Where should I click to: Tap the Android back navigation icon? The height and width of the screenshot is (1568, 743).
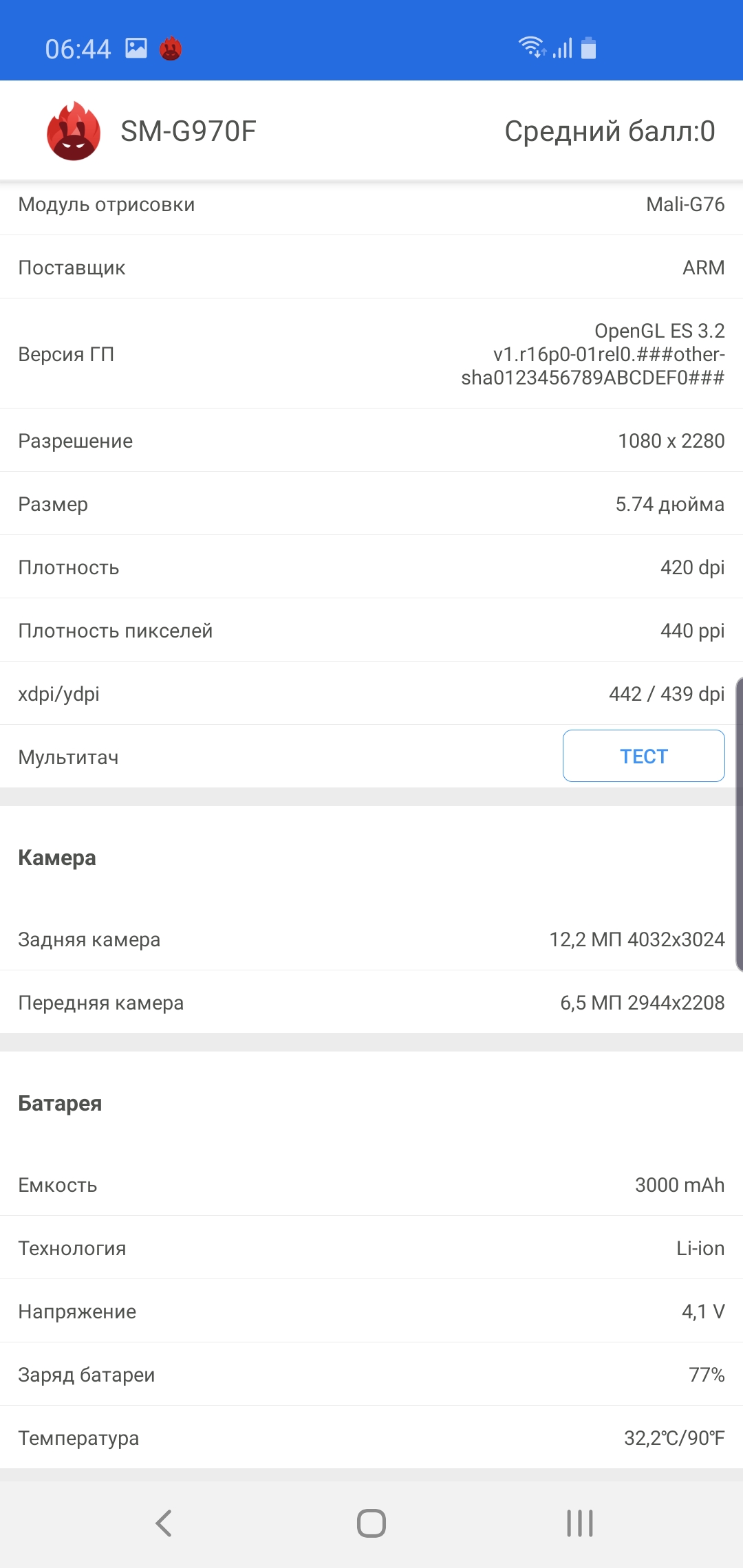click(x=164, y=1523)
